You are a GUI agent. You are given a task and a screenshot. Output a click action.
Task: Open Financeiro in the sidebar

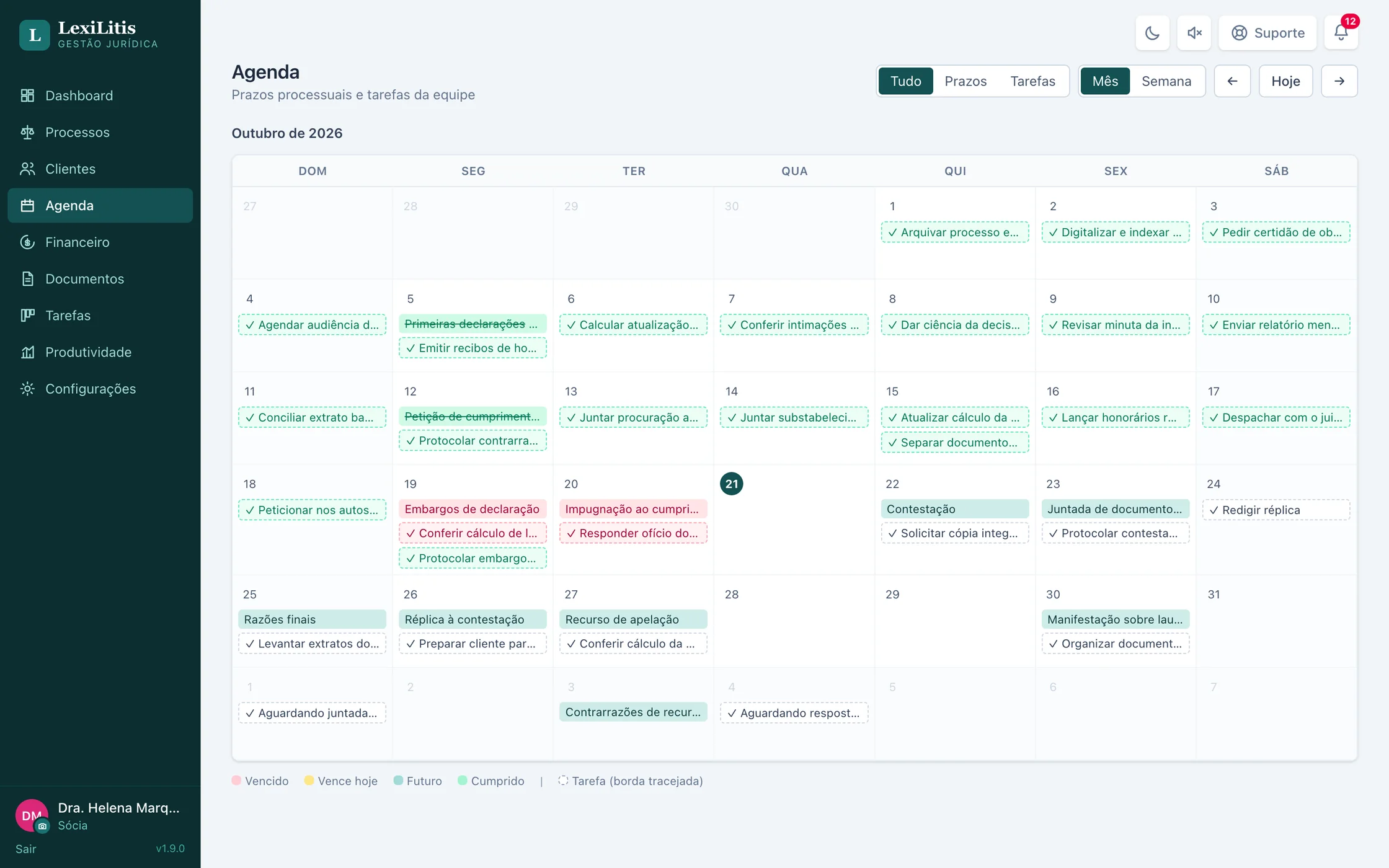coord(100,242)
